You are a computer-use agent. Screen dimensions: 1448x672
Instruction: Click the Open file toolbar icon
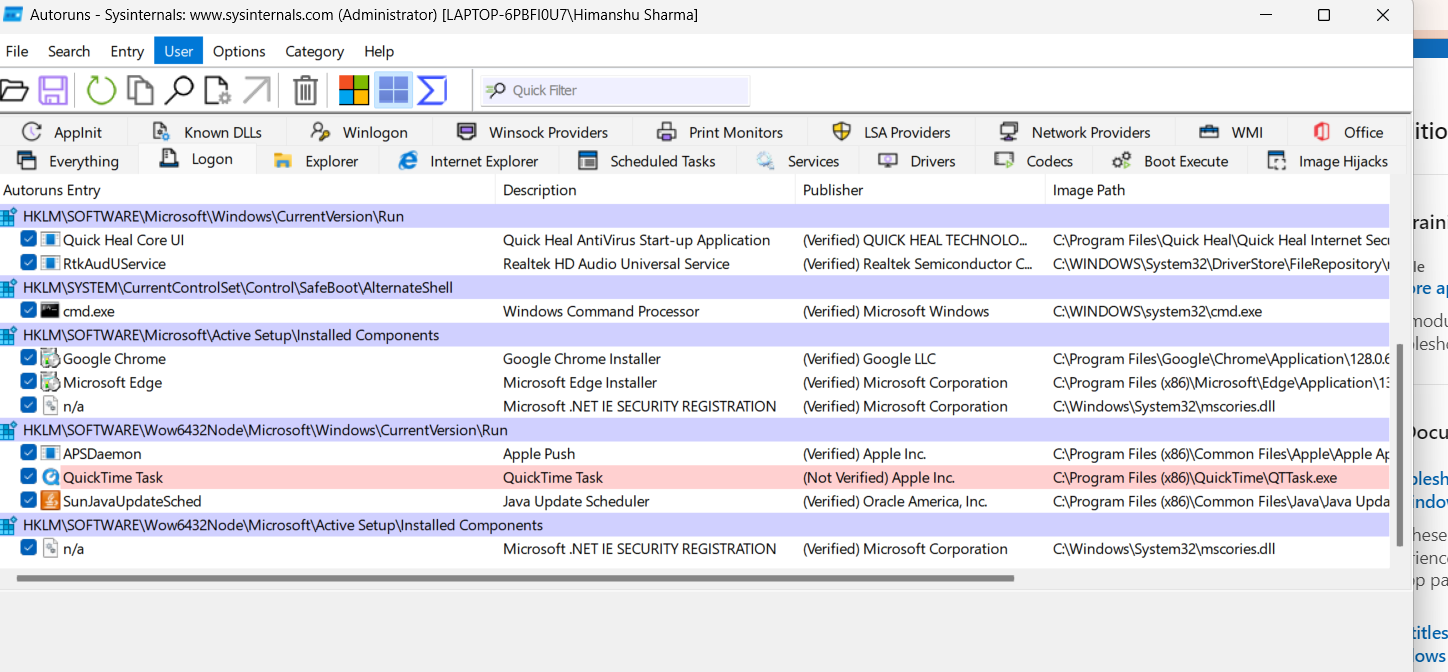click(x=14, y=90)
